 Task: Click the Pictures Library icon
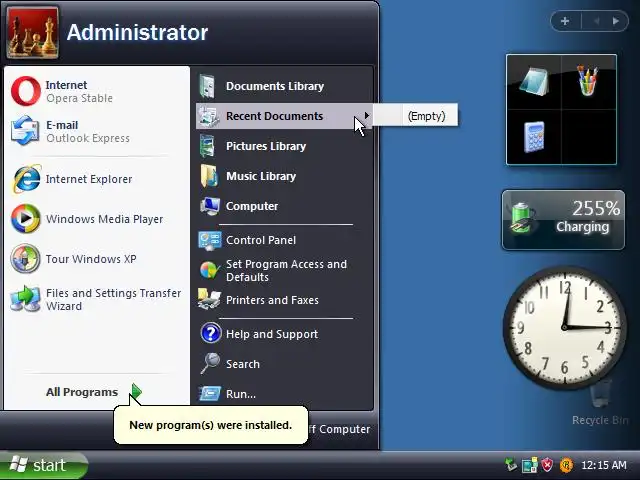pyautogui.click(x=208, y=146)
